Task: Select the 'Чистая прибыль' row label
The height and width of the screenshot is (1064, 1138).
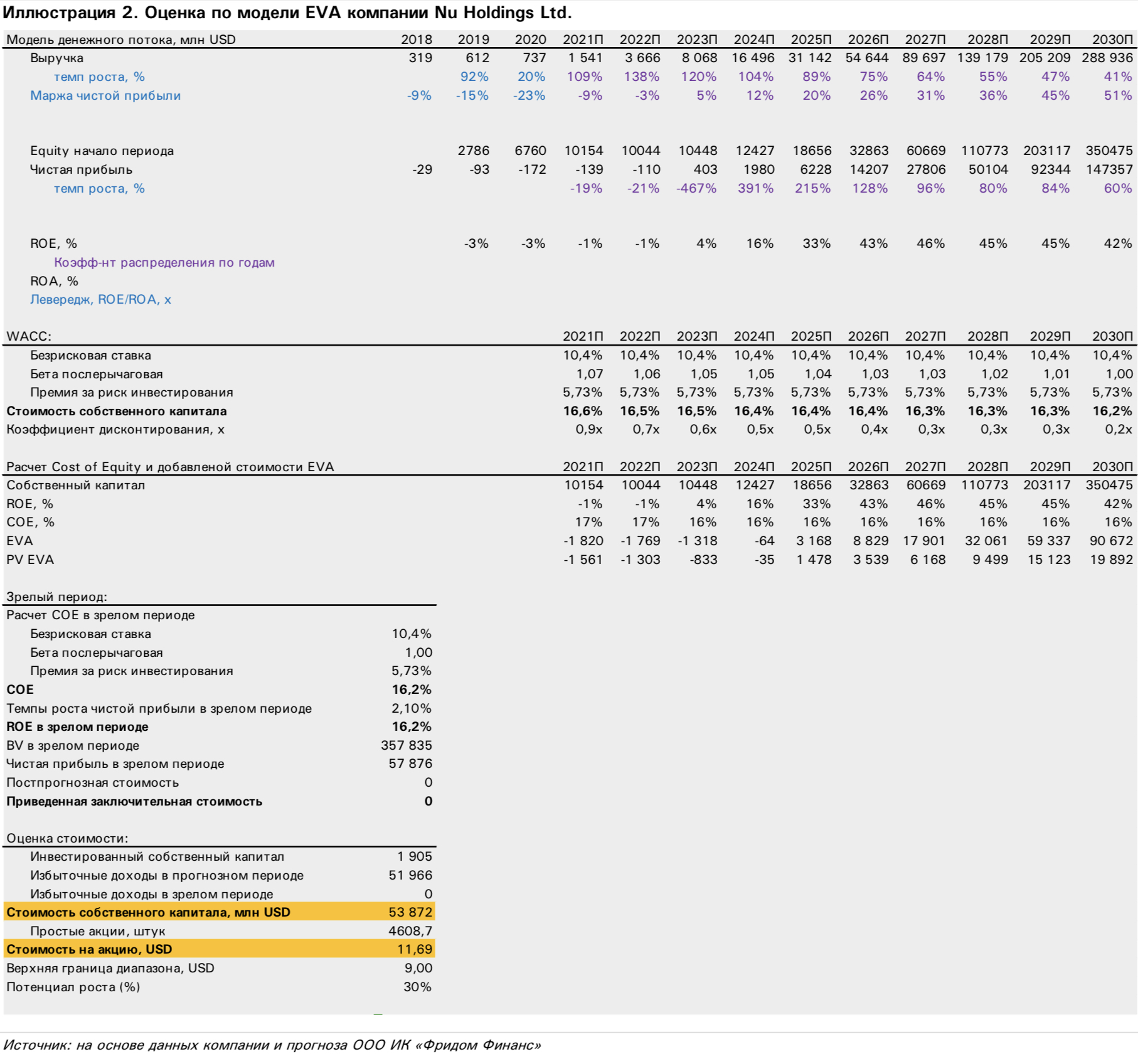Action: tap(82, 169)
